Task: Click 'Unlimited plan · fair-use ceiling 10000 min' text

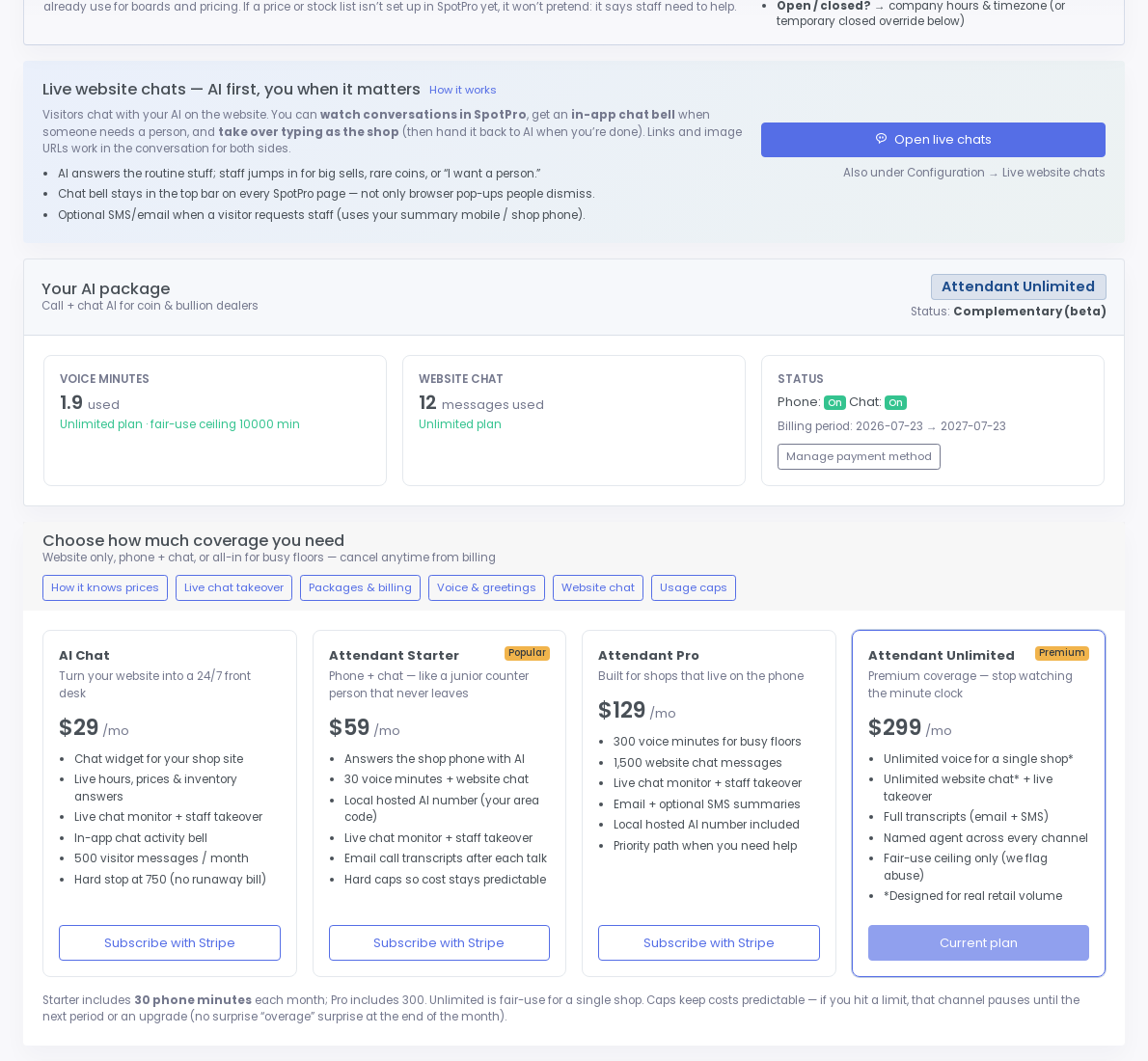Action: 179,424
